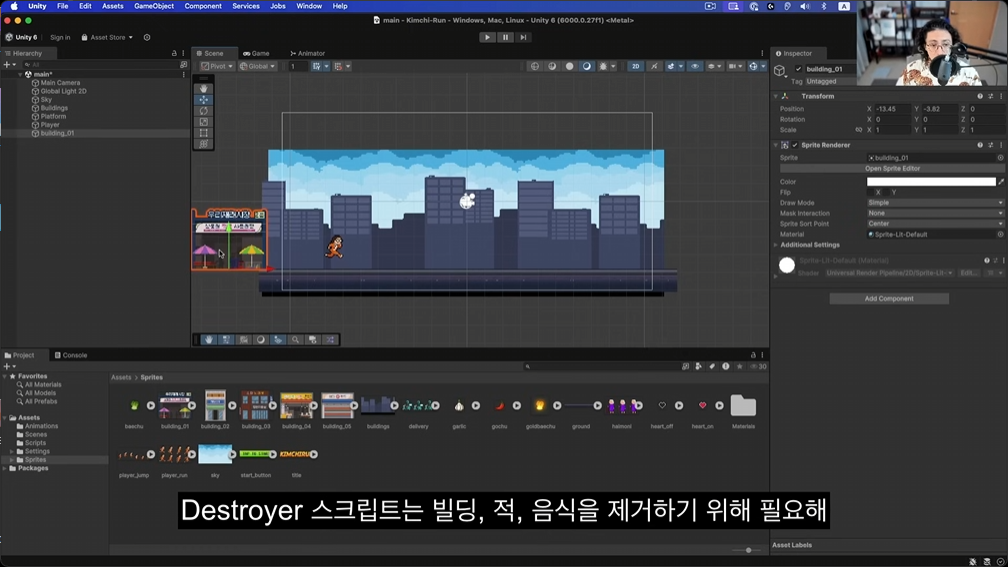Click the Pause button
The height and width of the screenshot is (567, 1008).
pos(505,37)
